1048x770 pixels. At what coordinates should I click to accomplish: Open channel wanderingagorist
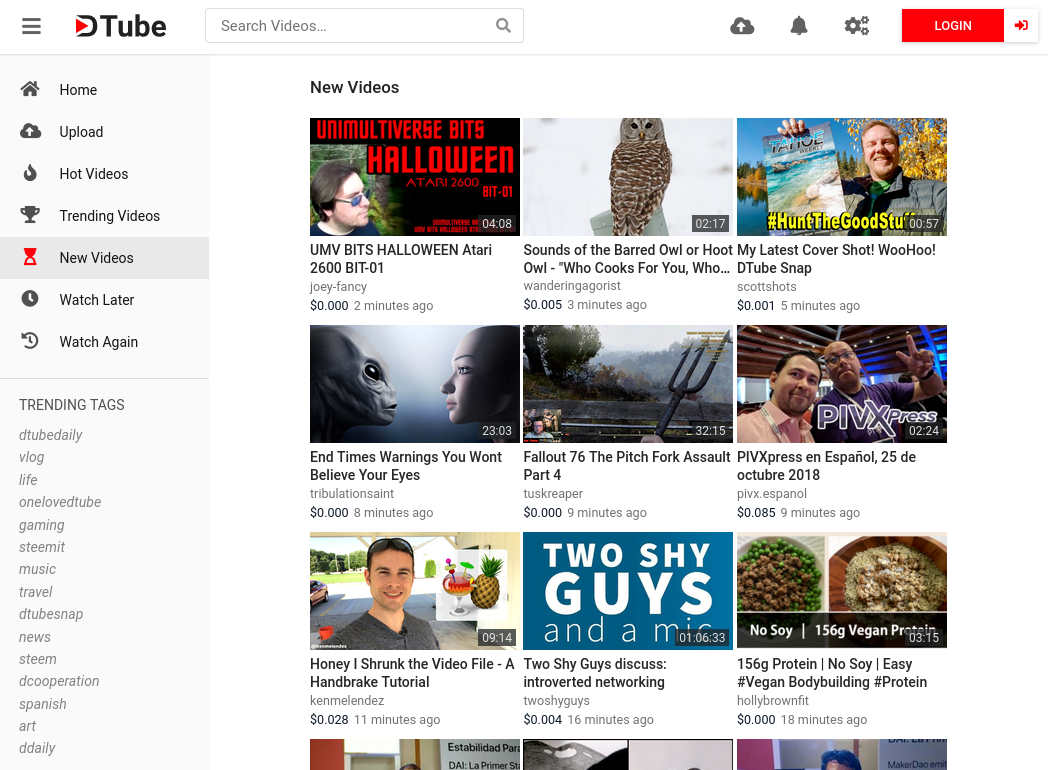pyautogui.click(x=572, y=285)
